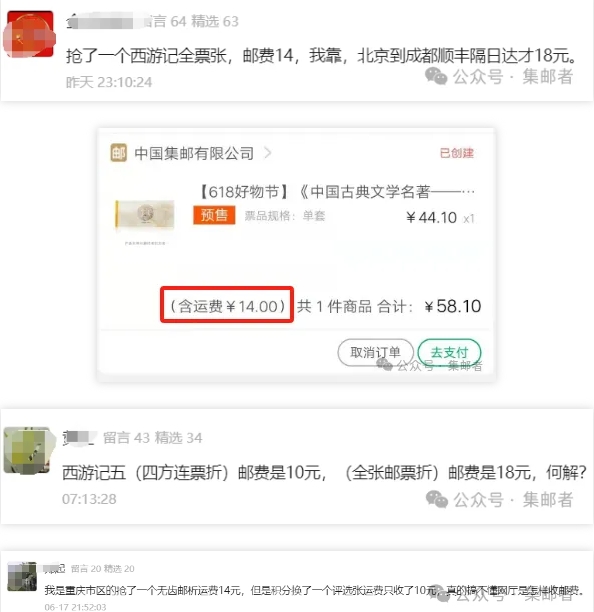The height and width of the screenshot is (612, 594).
Task: Click the 取消订单 button
Action: 375,352
